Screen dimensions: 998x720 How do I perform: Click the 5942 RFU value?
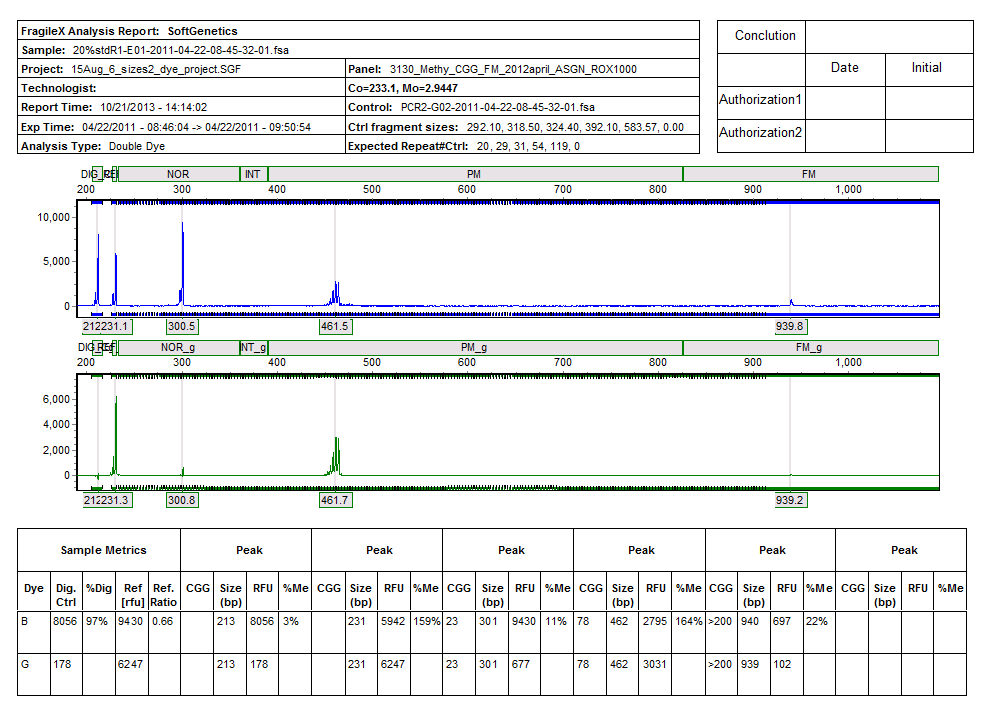393,621
